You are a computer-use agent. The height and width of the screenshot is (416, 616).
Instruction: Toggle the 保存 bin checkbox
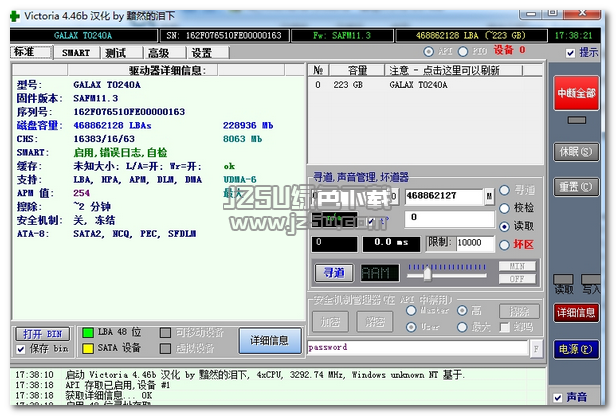[x=21, y=349]
